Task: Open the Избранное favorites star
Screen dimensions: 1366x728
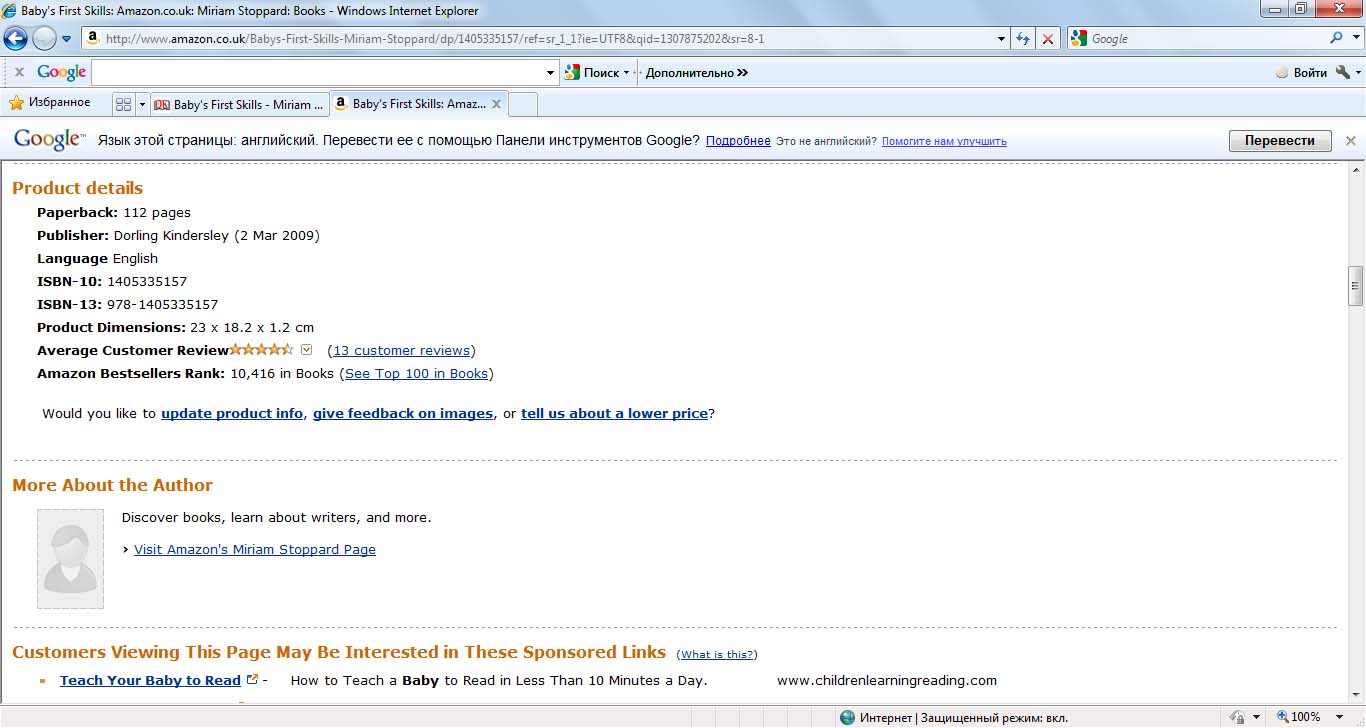Action: click(49, 103)
